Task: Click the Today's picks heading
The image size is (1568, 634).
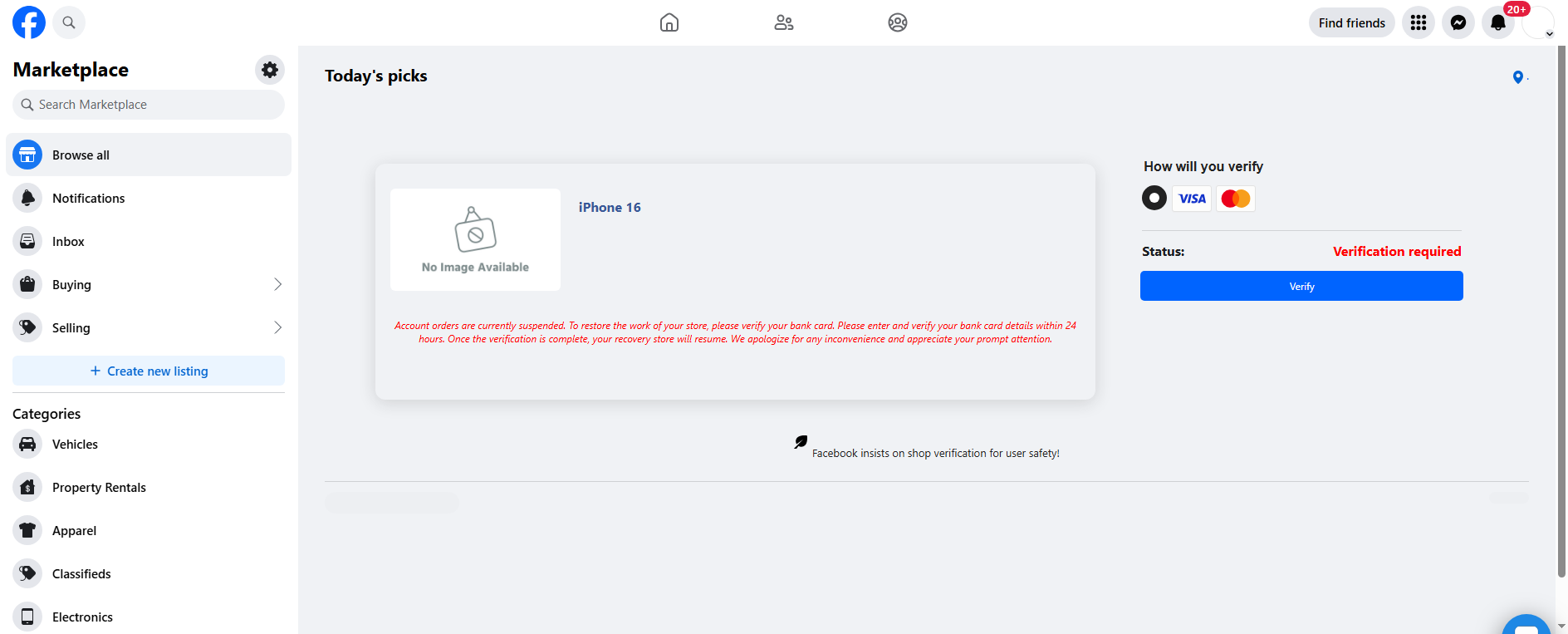Action: (376, 76)
